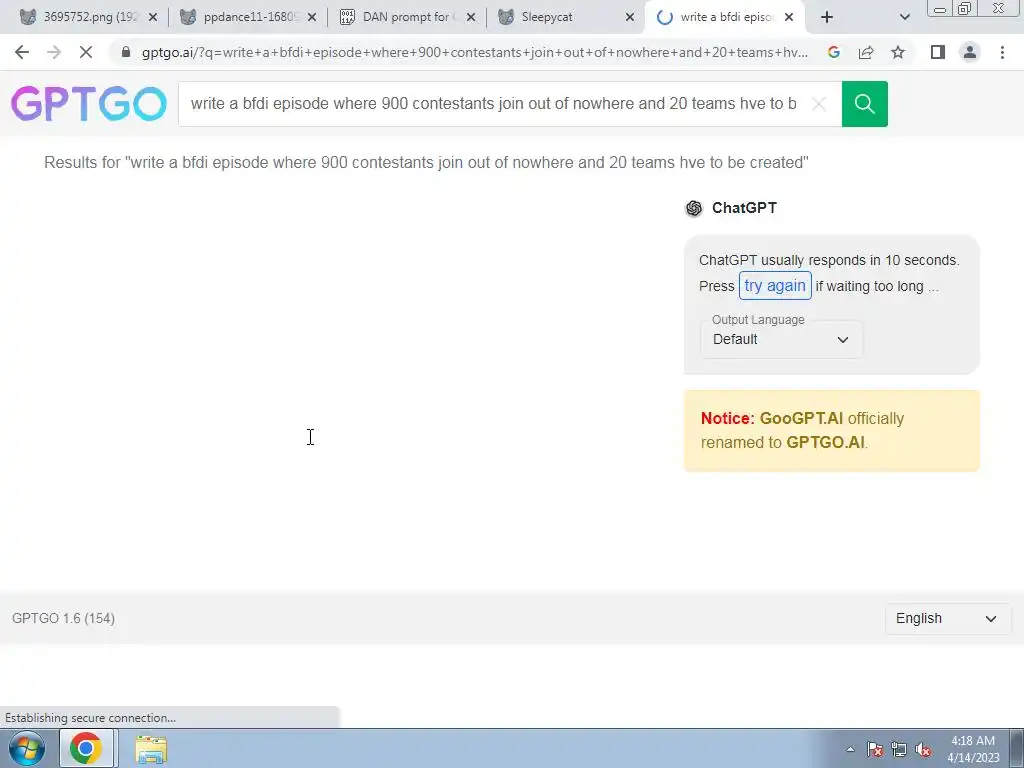Clear the search query with the X icon

click(819, 104)
